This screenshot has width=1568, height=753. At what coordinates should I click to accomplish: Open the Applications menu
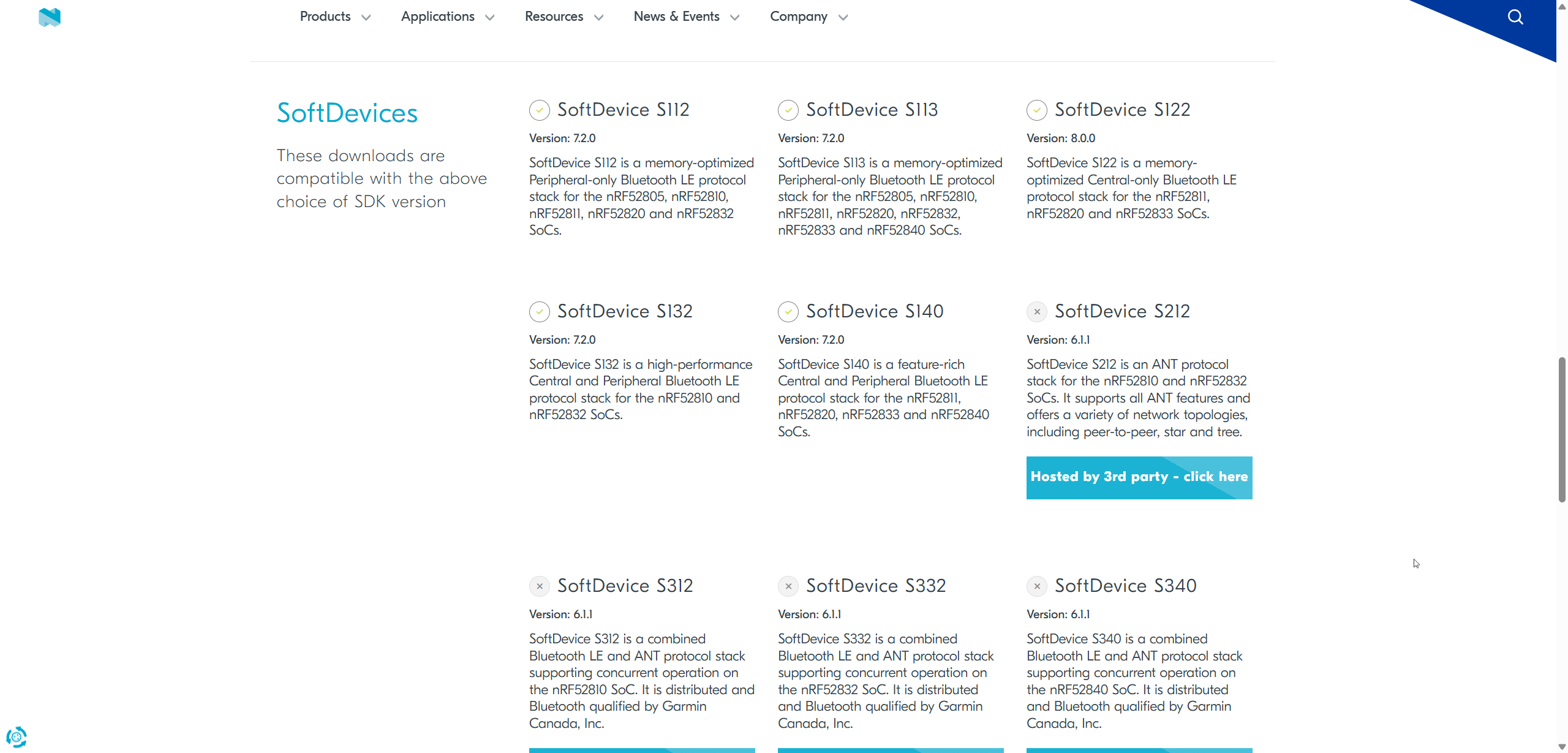pos(438,17)
